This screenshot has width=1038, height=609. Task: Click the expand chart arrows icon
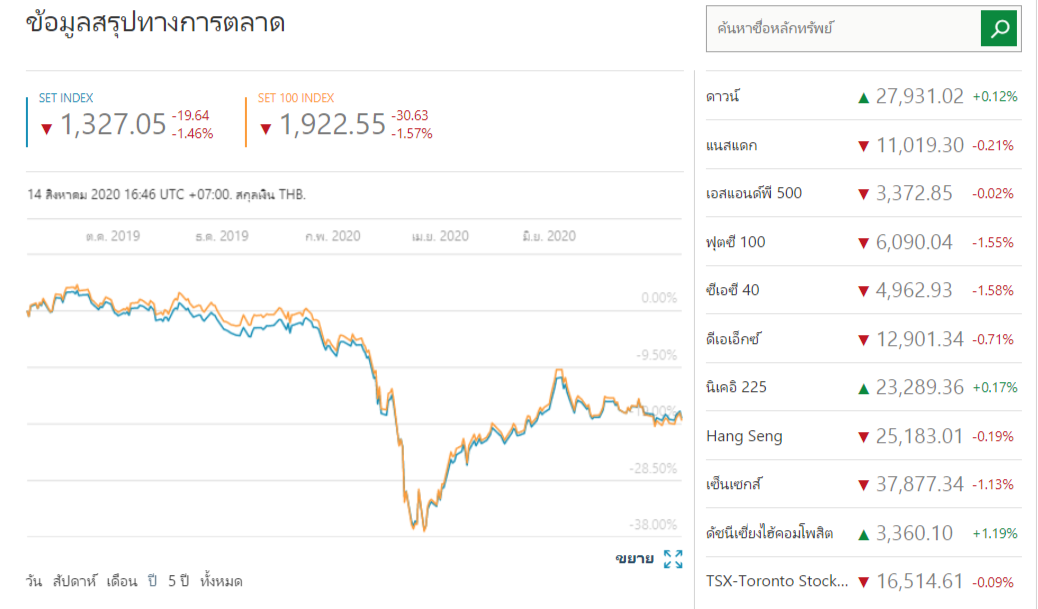[x=673, y=559]
